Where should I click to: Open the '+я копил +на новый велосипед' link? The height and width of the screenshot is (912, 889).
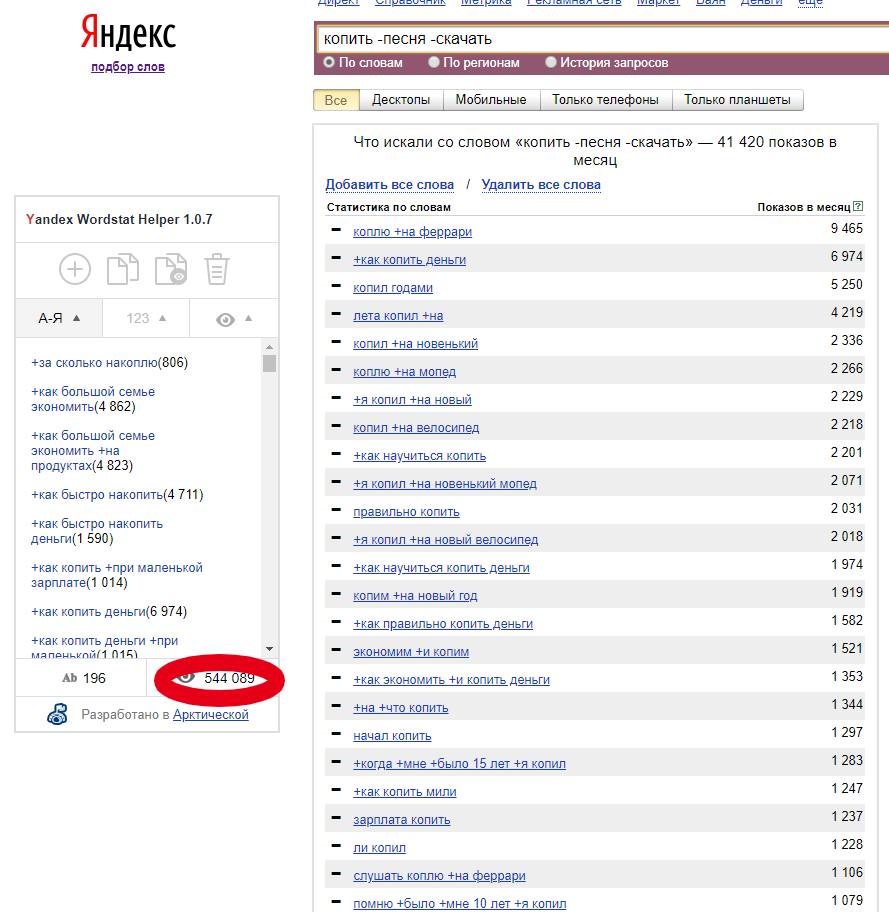tap(446, 540)
